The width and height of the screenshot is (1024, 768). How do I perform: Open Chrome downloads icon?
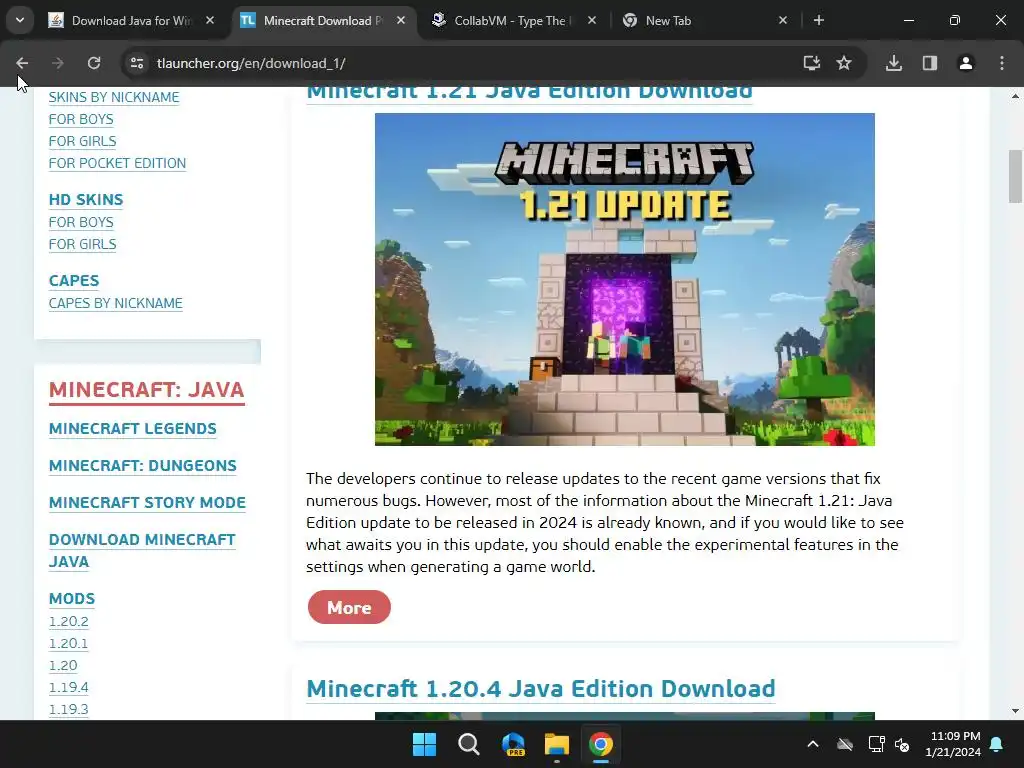[x=894, y=63]
